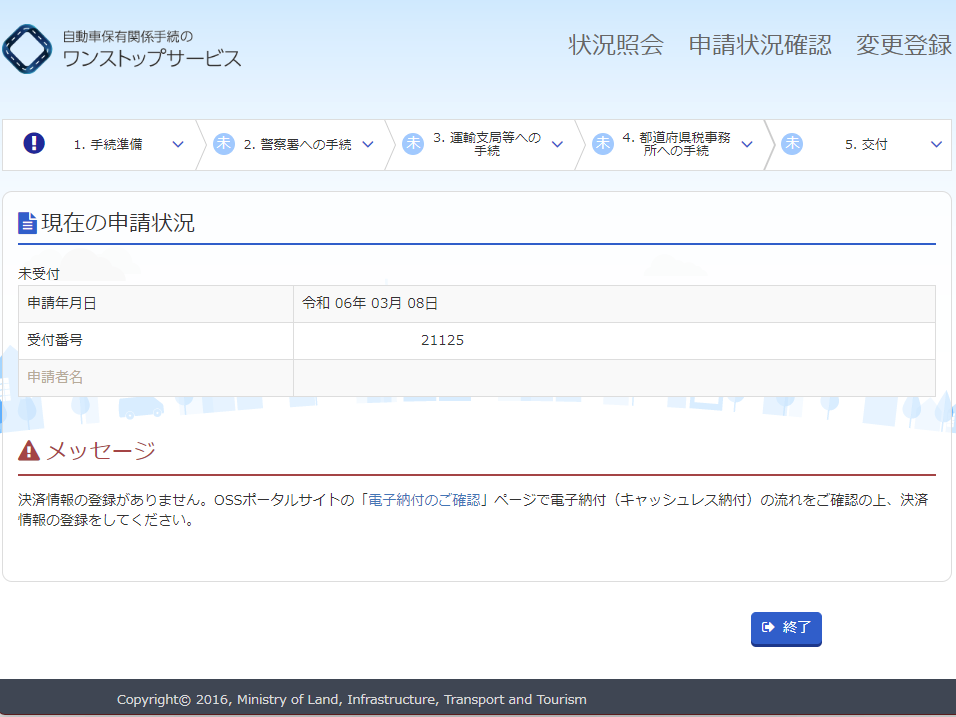Screen dimensions: 956x717
Task: Expand the 3. 運輸支局等への手続 chevron
Action: tap(557, 144)
